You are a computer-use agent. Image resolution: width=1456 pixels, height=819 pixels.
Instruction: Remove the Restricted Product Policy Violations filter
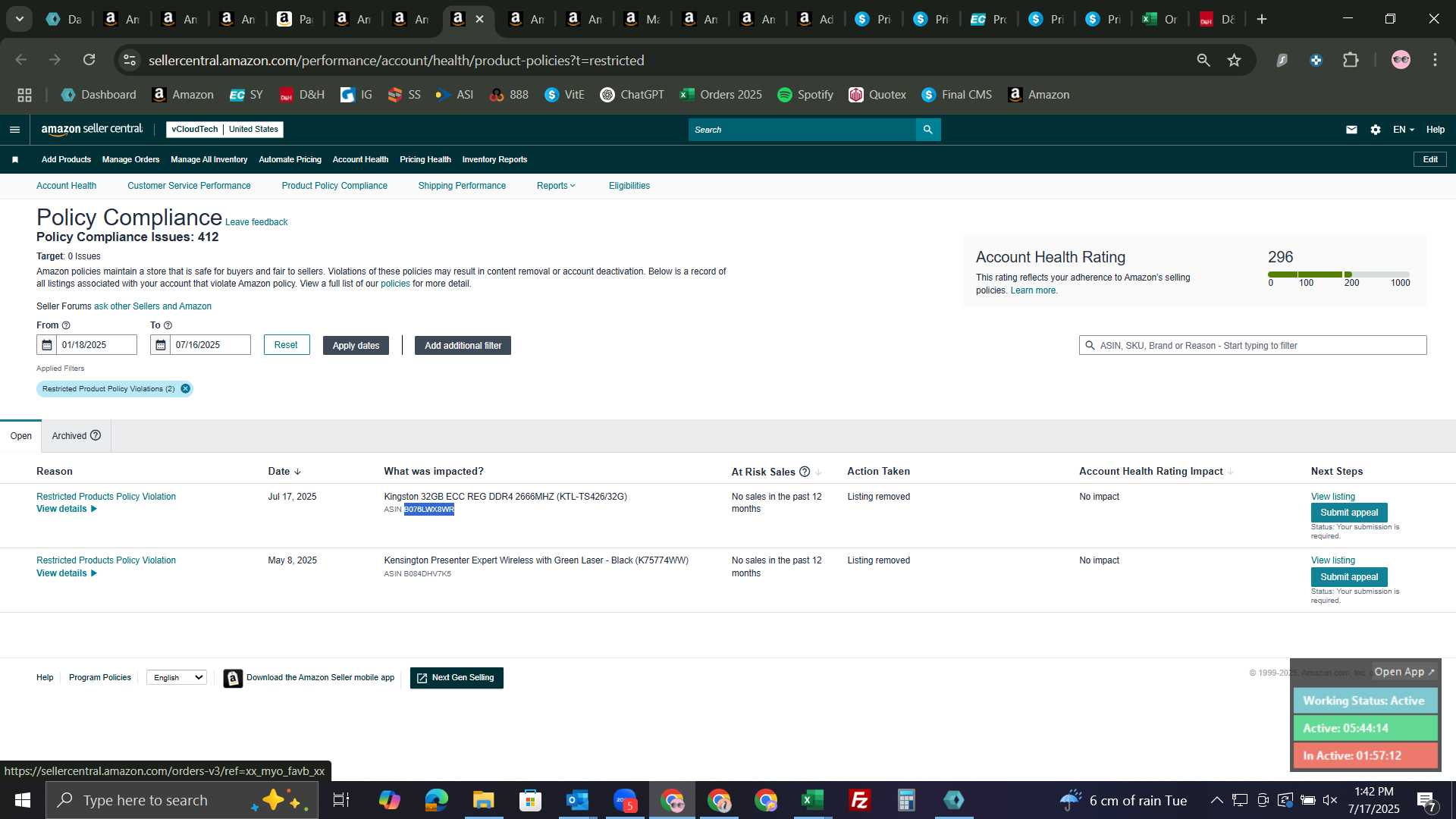[x=185, y=389]
